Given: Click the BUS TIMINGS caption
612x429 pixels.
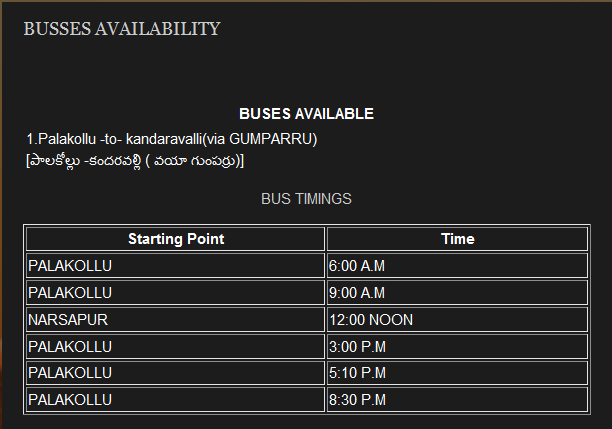Looking at the screenshot, I should click(306, 199).
